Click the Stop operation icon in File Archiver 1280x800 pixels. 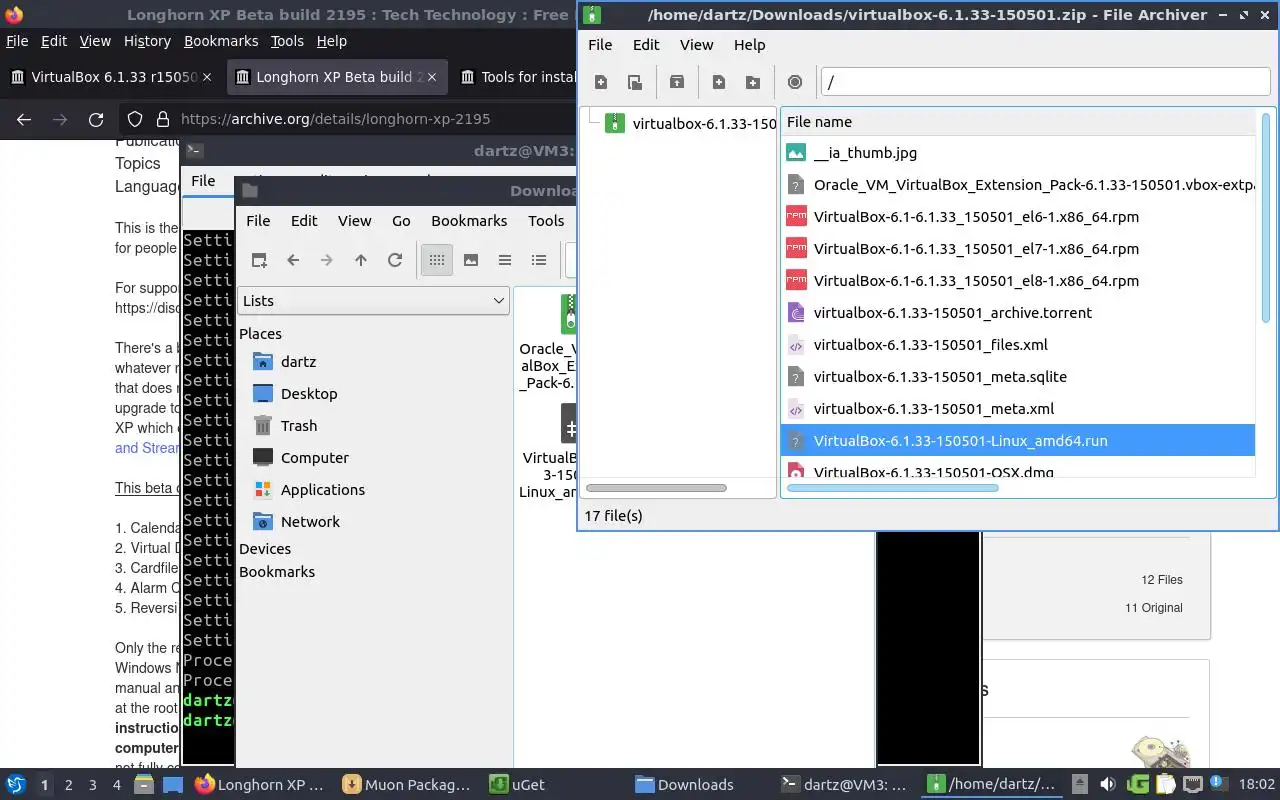click(795, 82)
